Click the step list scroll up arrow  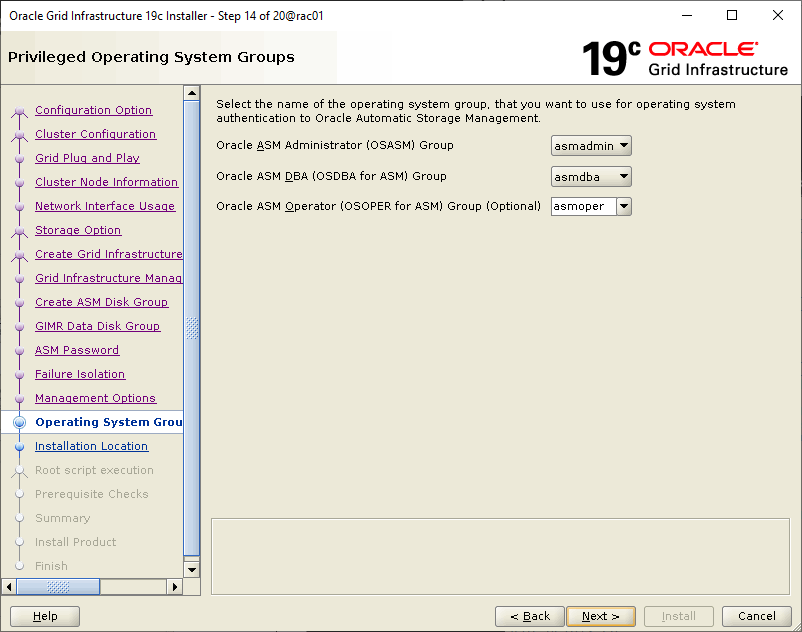click(x=192, y=93)
